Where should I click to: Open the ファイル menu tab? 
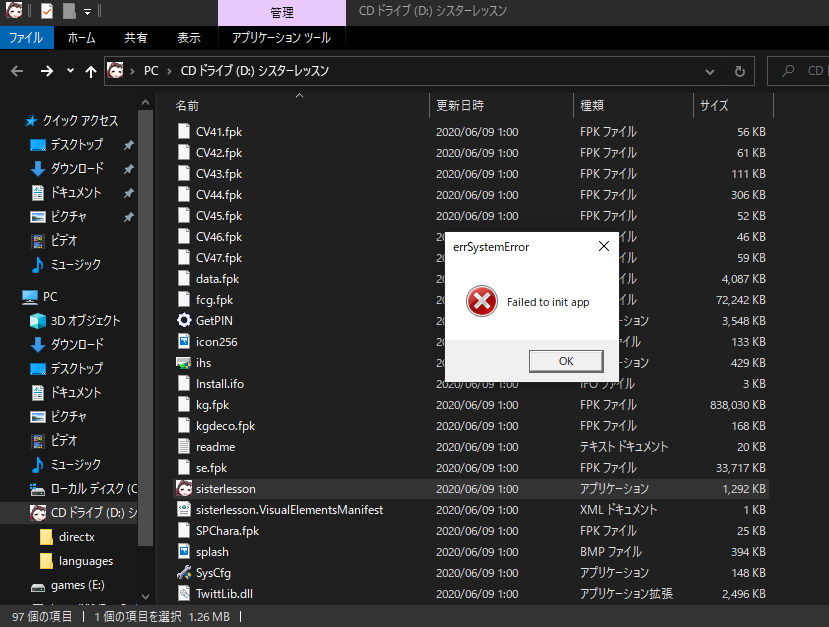[x=26, y=38]
